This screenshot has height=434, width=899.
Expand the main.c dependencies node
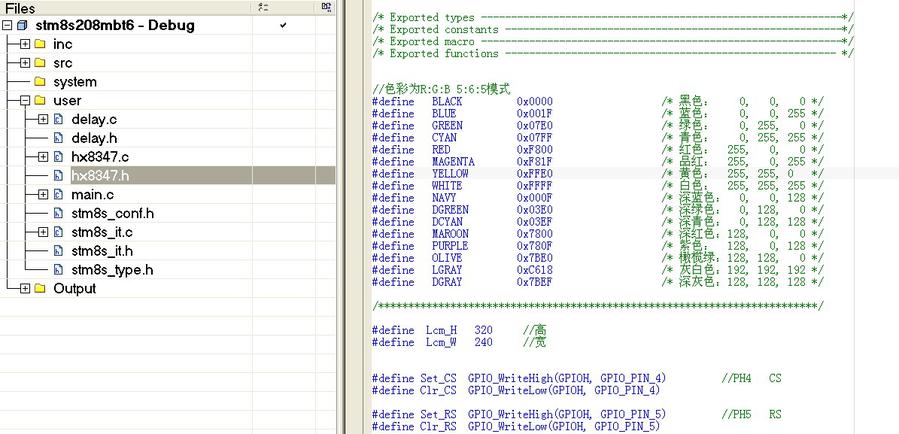coord(43,194)
